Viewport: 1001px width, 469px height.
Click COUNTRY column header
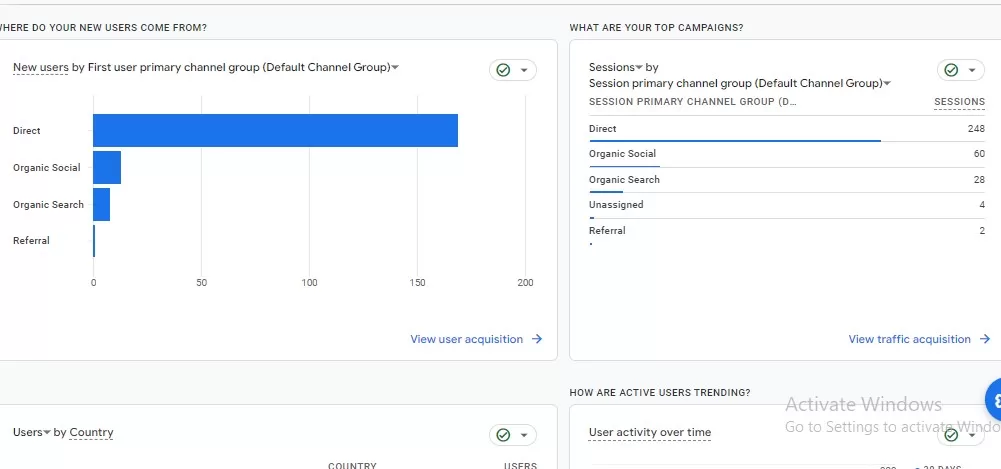point(352,466)
